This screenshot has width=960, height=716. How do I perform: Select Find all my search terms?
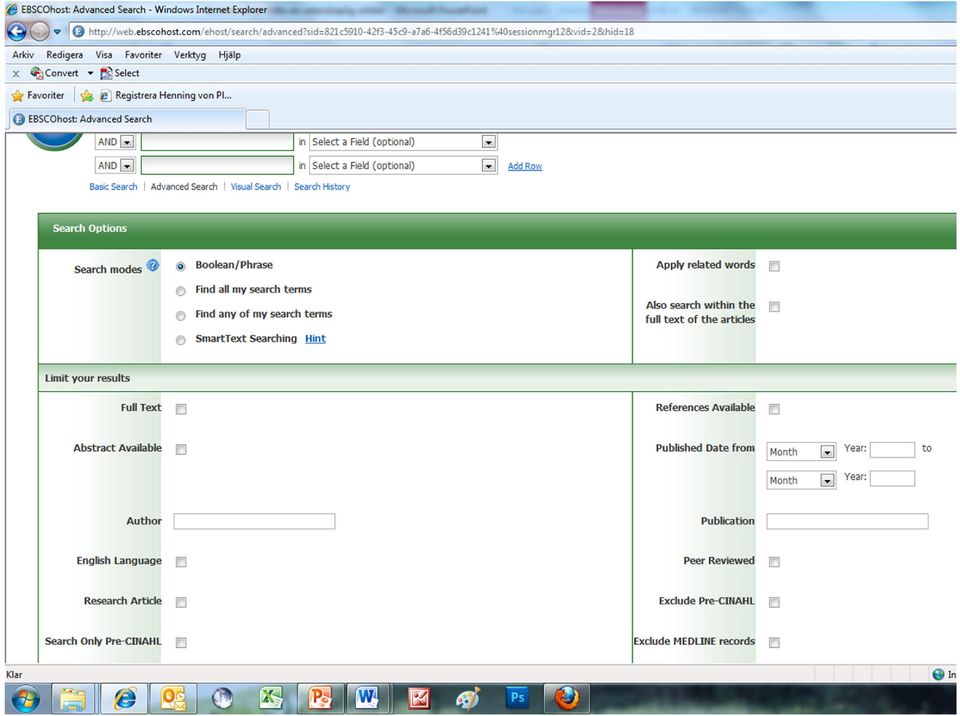tap(181, 291)
